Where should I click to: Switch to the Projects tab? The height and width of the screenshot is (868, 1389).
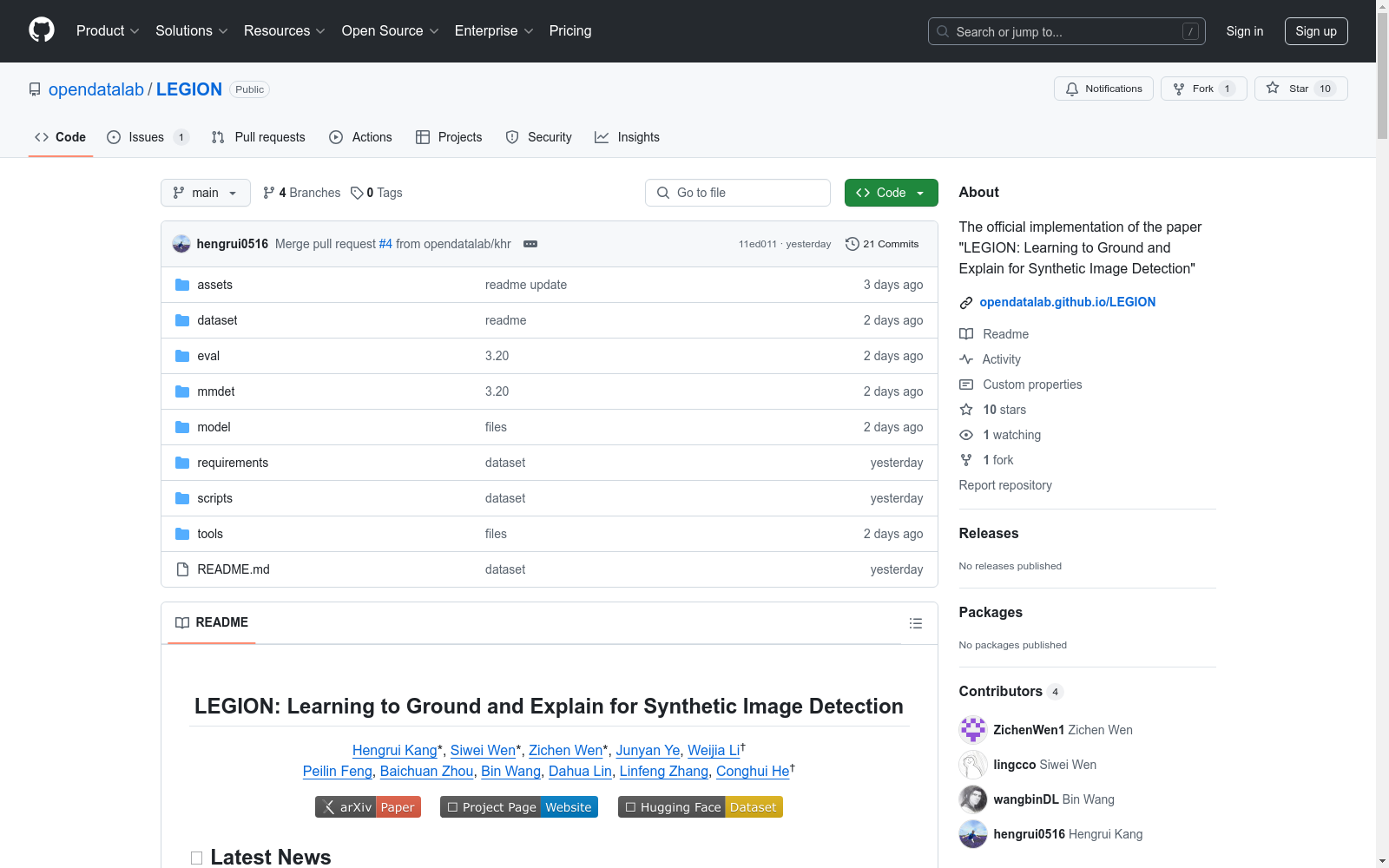[x=449, y=137]
